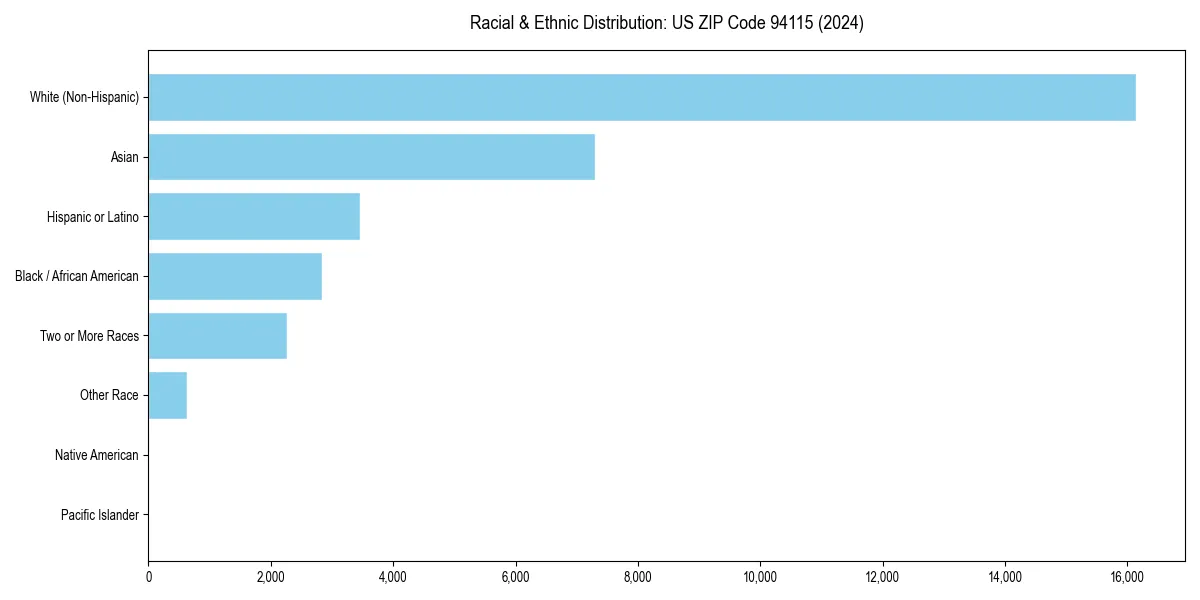1200x600 pixels.
Task: Click the White (Non-Hispanic) bar
Action: 640,97
